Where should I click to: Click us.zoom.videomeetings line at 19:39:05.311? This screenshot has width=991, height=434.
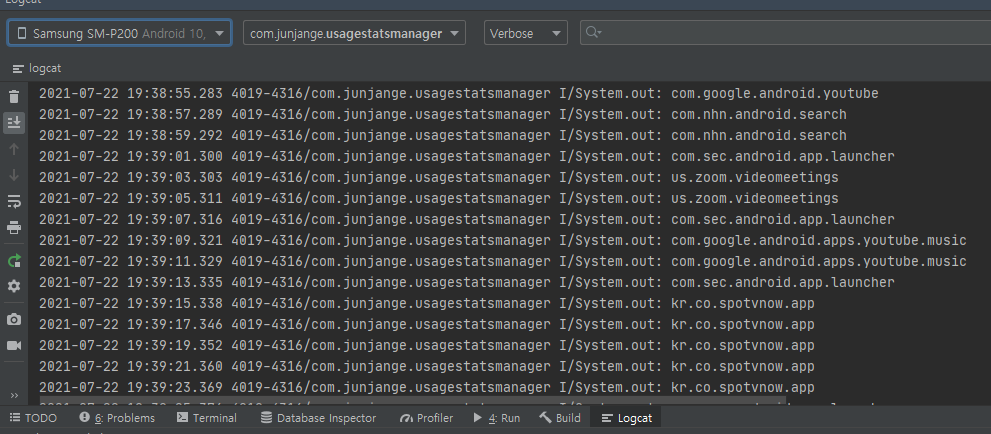439,198
